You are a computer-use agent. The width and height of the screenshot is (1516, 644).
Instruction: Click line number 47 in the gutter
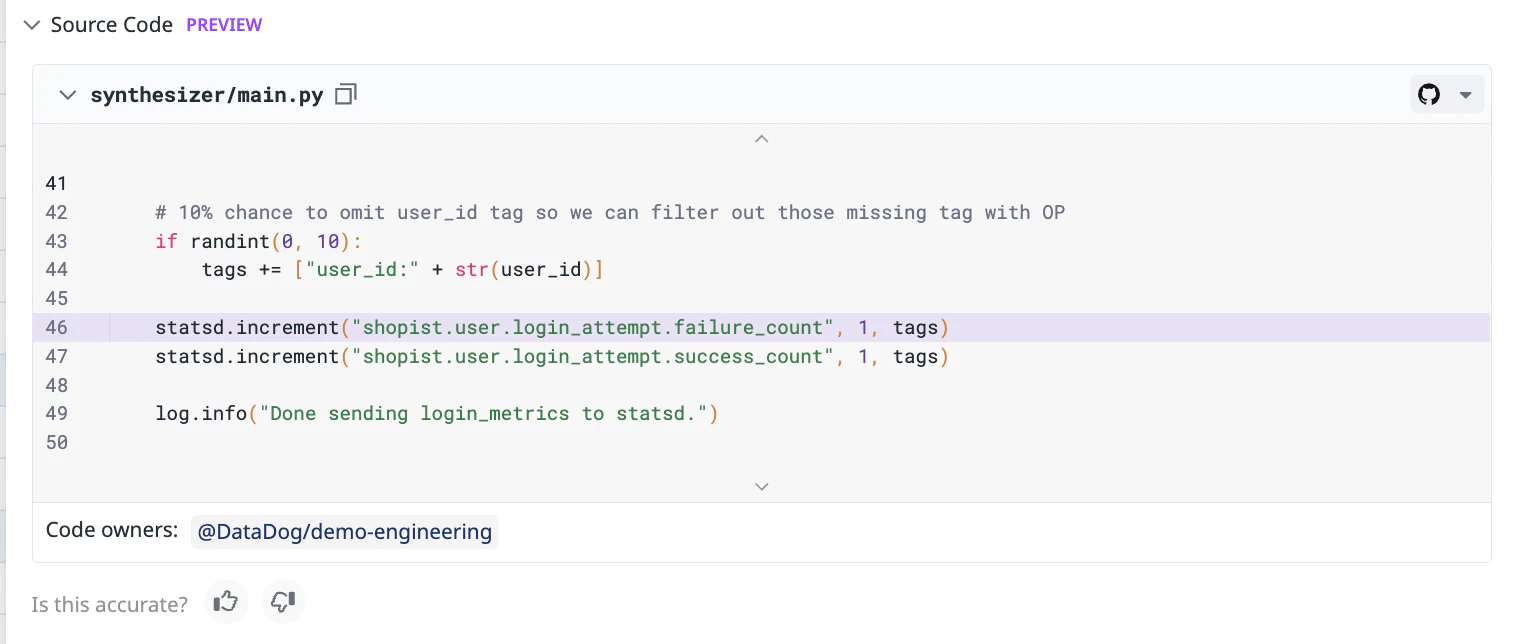(57, 357)
